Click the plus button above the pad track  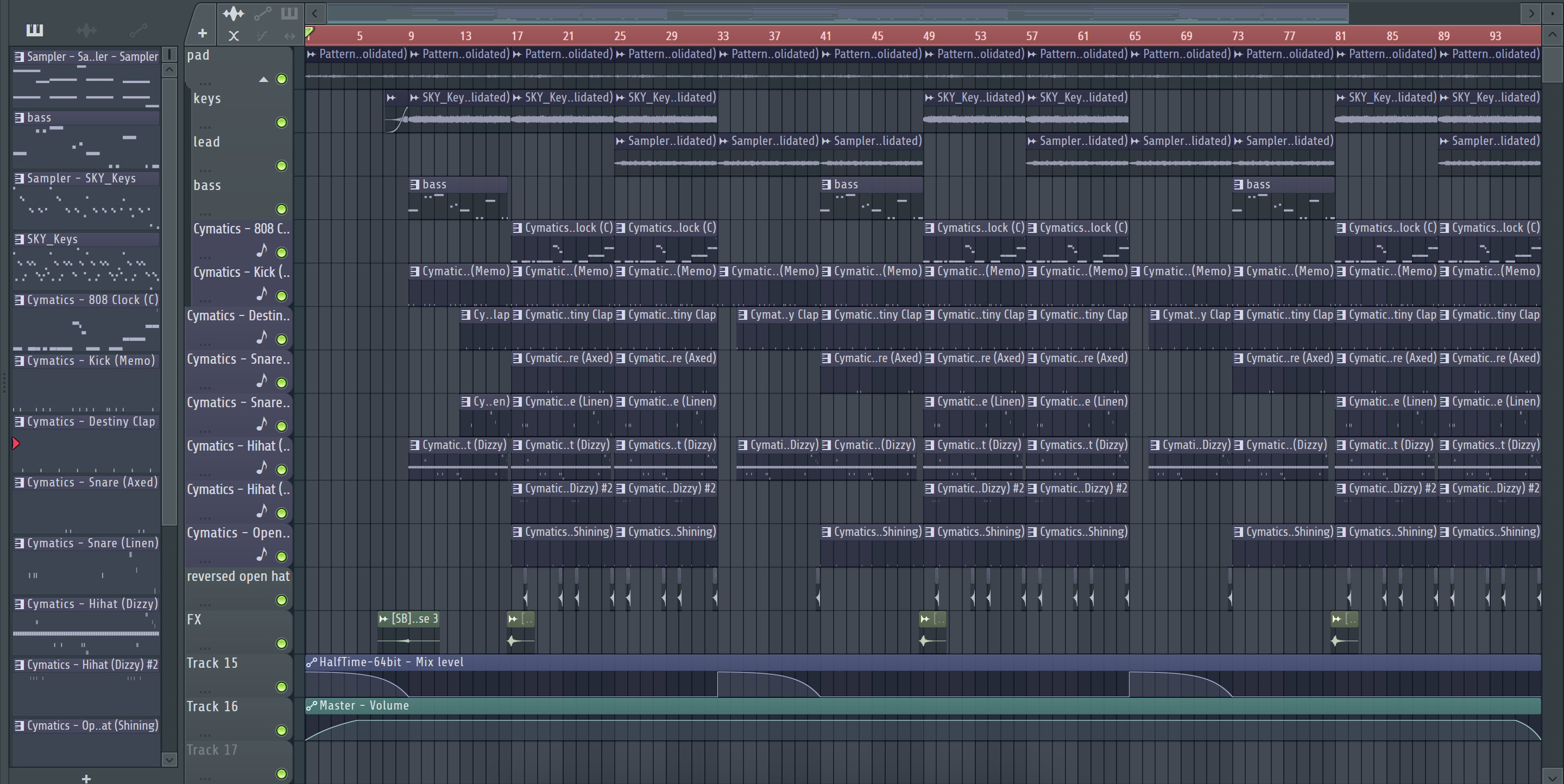(202, 33)
